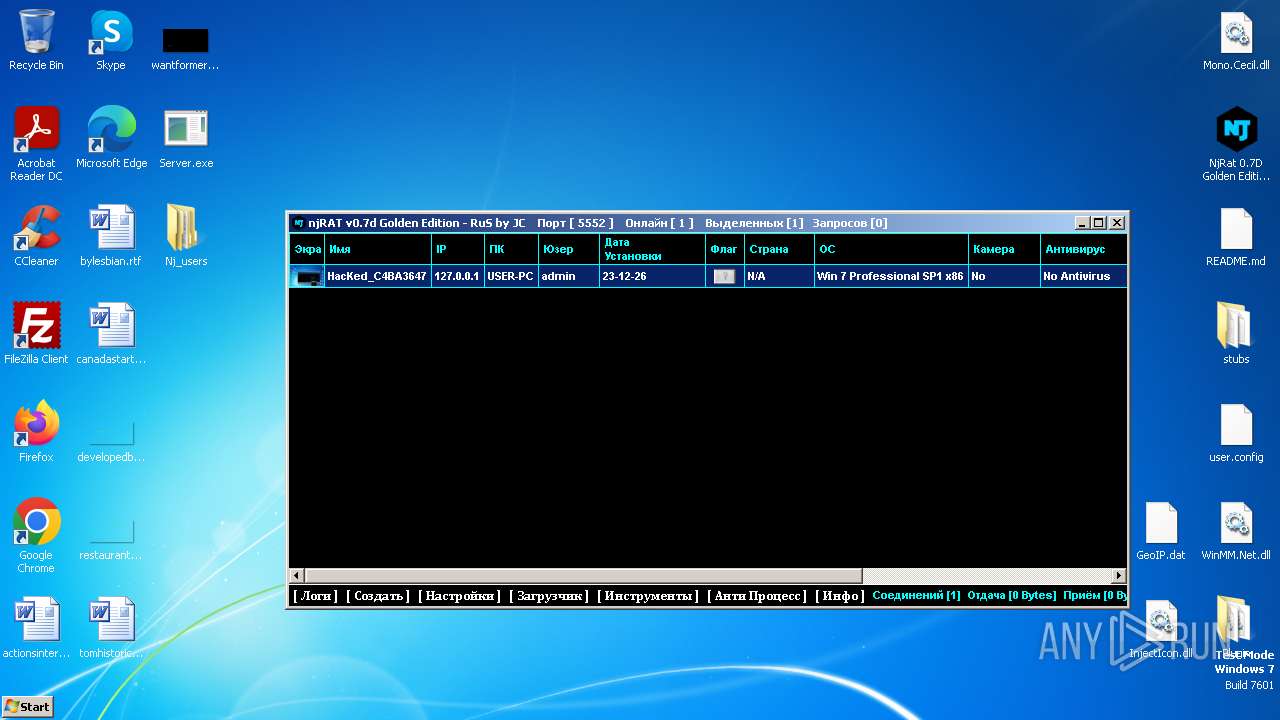Click the admin user cell
This screenshot has width=1280, height=720.
point(569,276)
